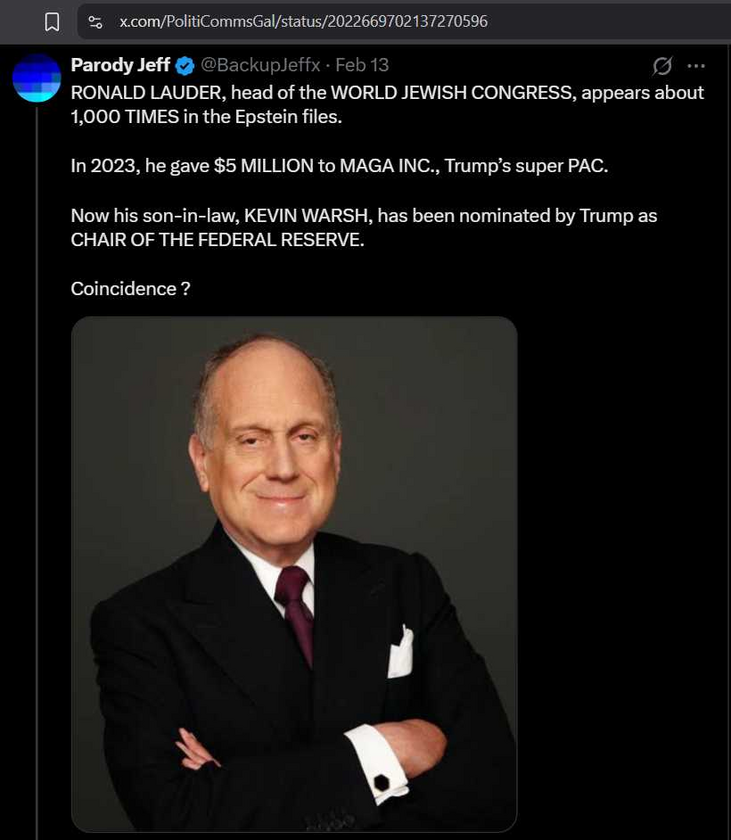This screenshot has height=840, width=731.
Task: Click the MAGA INC. donation sentence
Action: (340, 166)
